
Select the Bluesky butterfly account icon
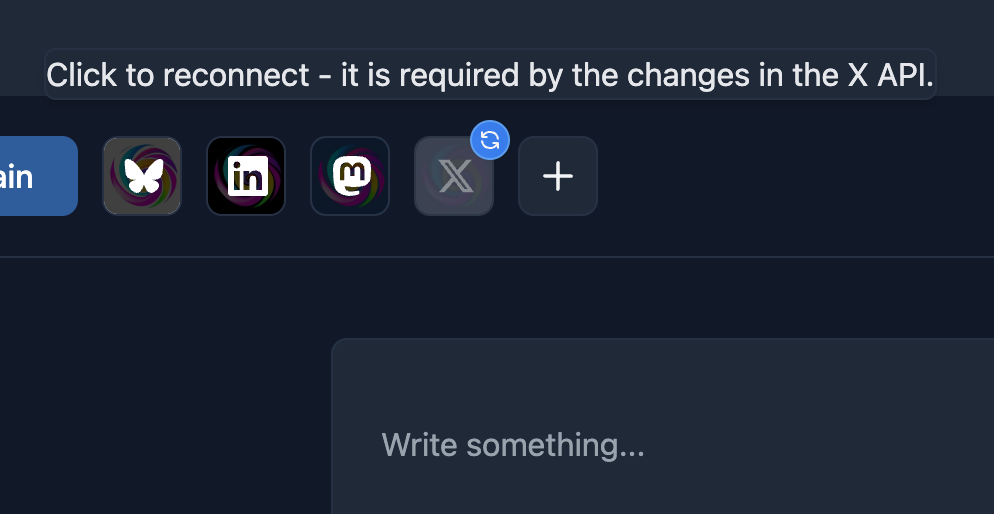click(x=142, y=176)
